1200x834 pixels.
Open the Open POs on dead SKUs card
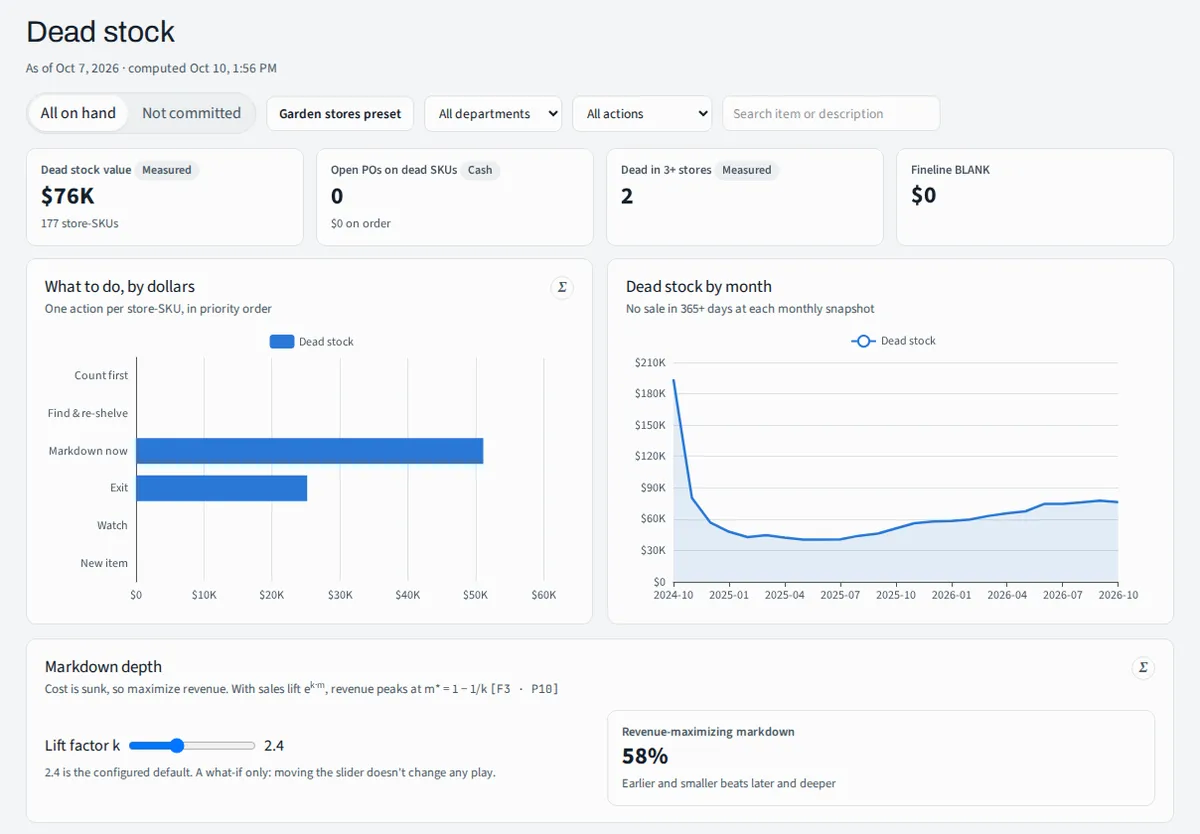point(455,197)
